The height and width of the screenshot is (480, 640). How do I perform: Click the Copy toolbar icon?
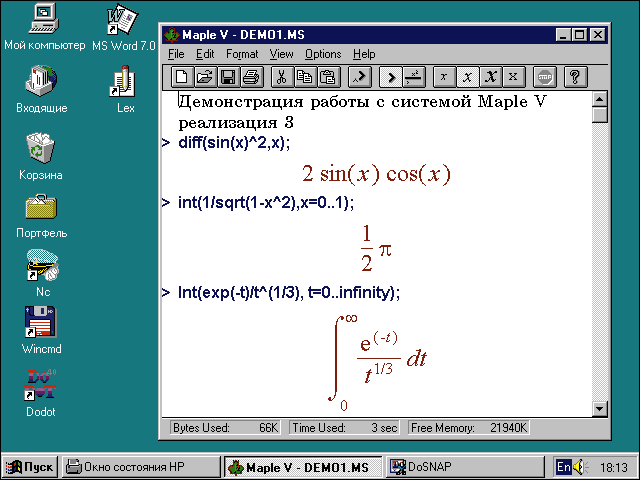(x=304, y=76)
